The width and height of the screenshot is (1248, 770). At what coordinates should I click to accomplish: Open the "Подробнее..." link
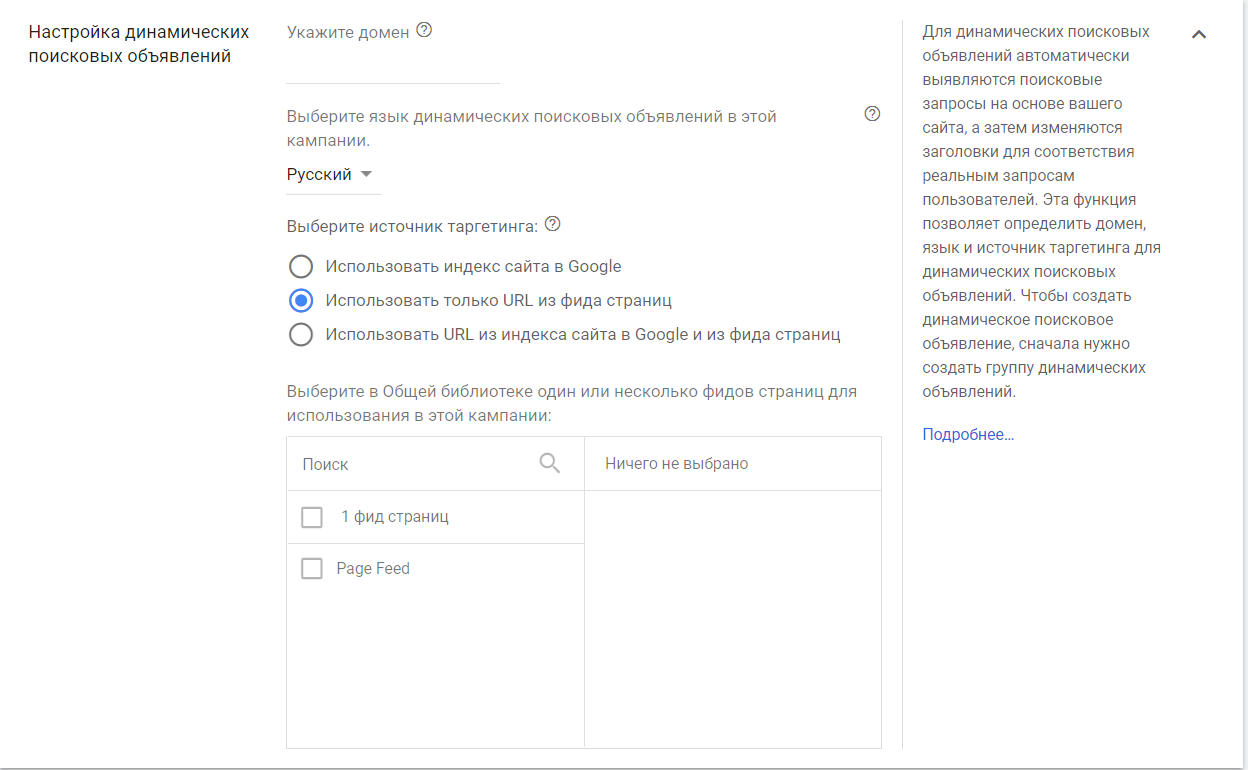click(x=968, y=435)
